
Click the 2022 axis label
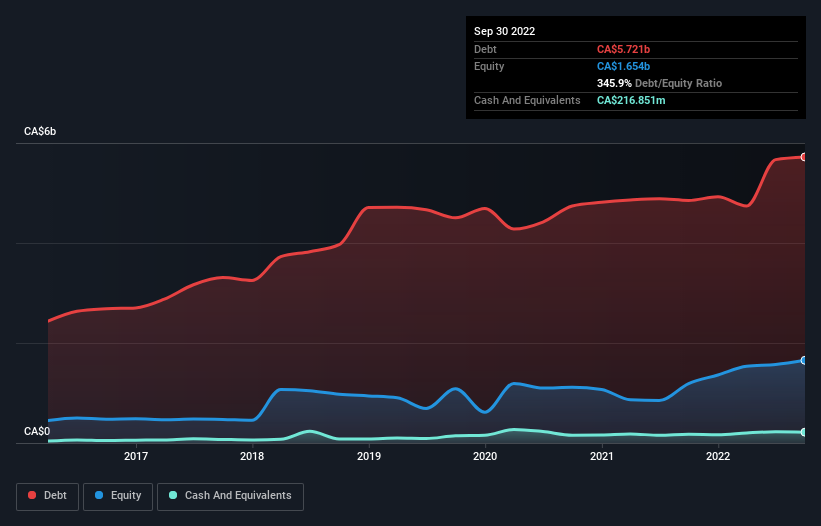pos(718,456)
